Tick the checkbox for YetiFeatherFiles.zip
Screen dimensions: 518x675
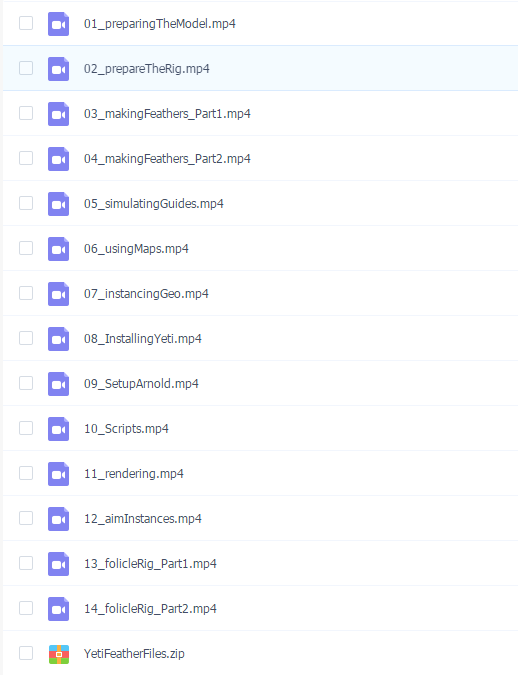[26, 653]
